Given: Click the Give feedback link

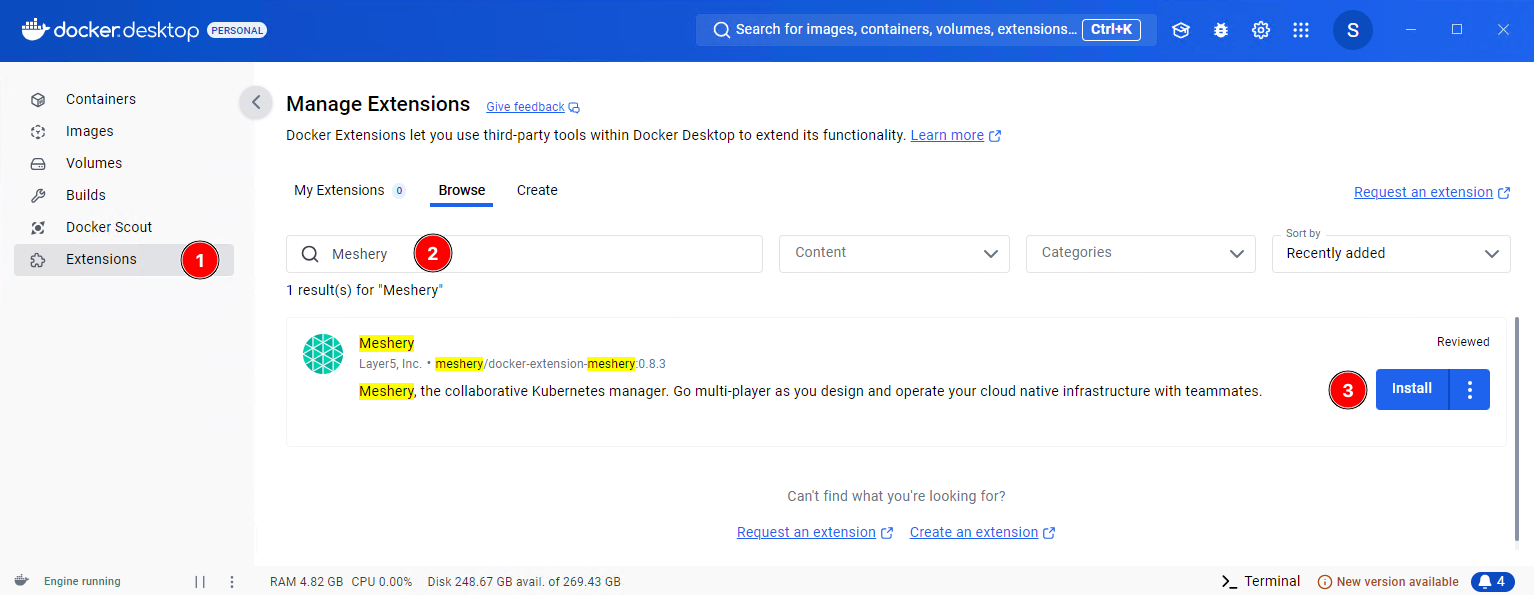Looking at the screenshot, I should pos(525,107).
